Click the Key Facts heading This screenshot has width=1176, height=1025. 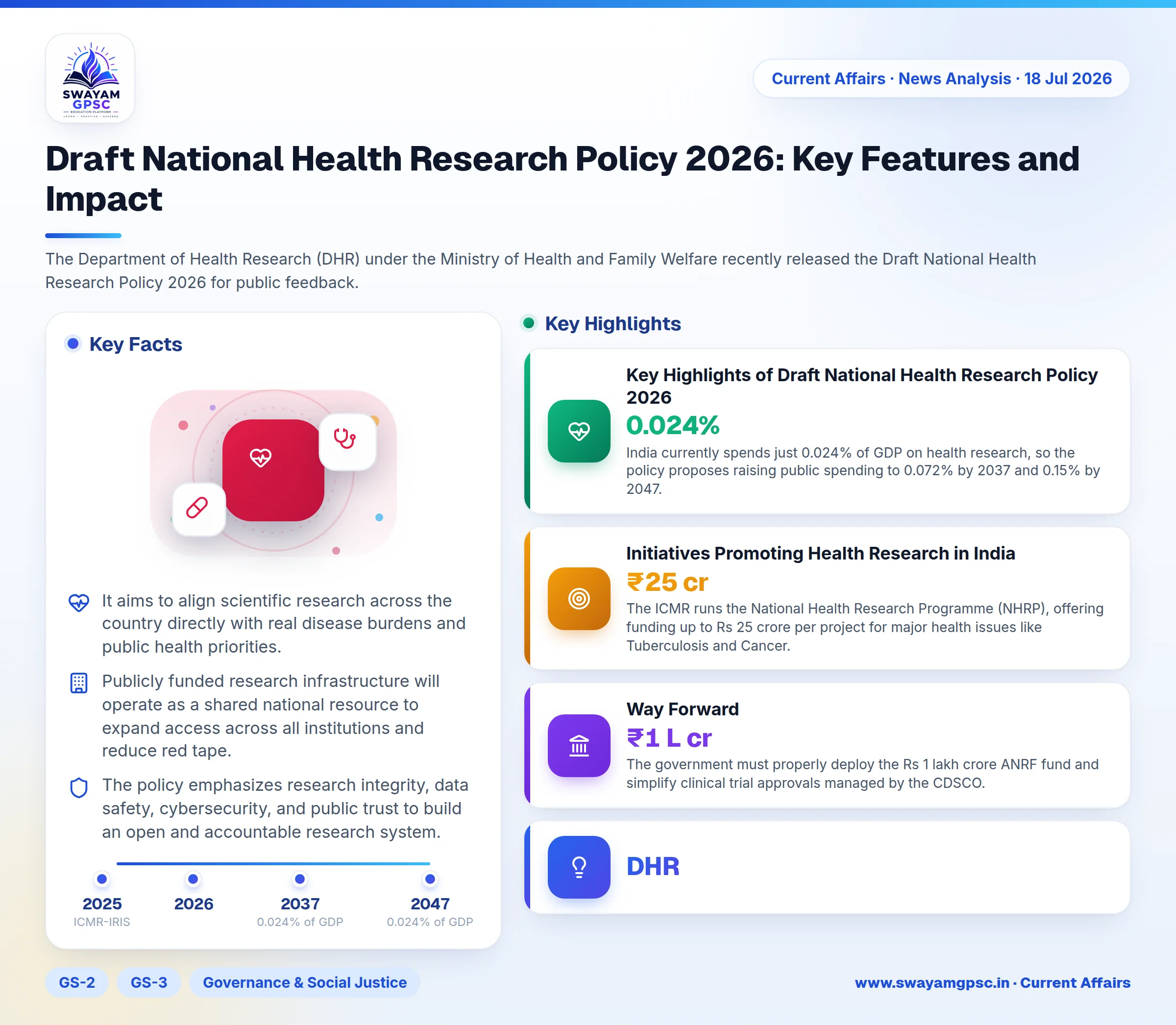pos(136,344)
